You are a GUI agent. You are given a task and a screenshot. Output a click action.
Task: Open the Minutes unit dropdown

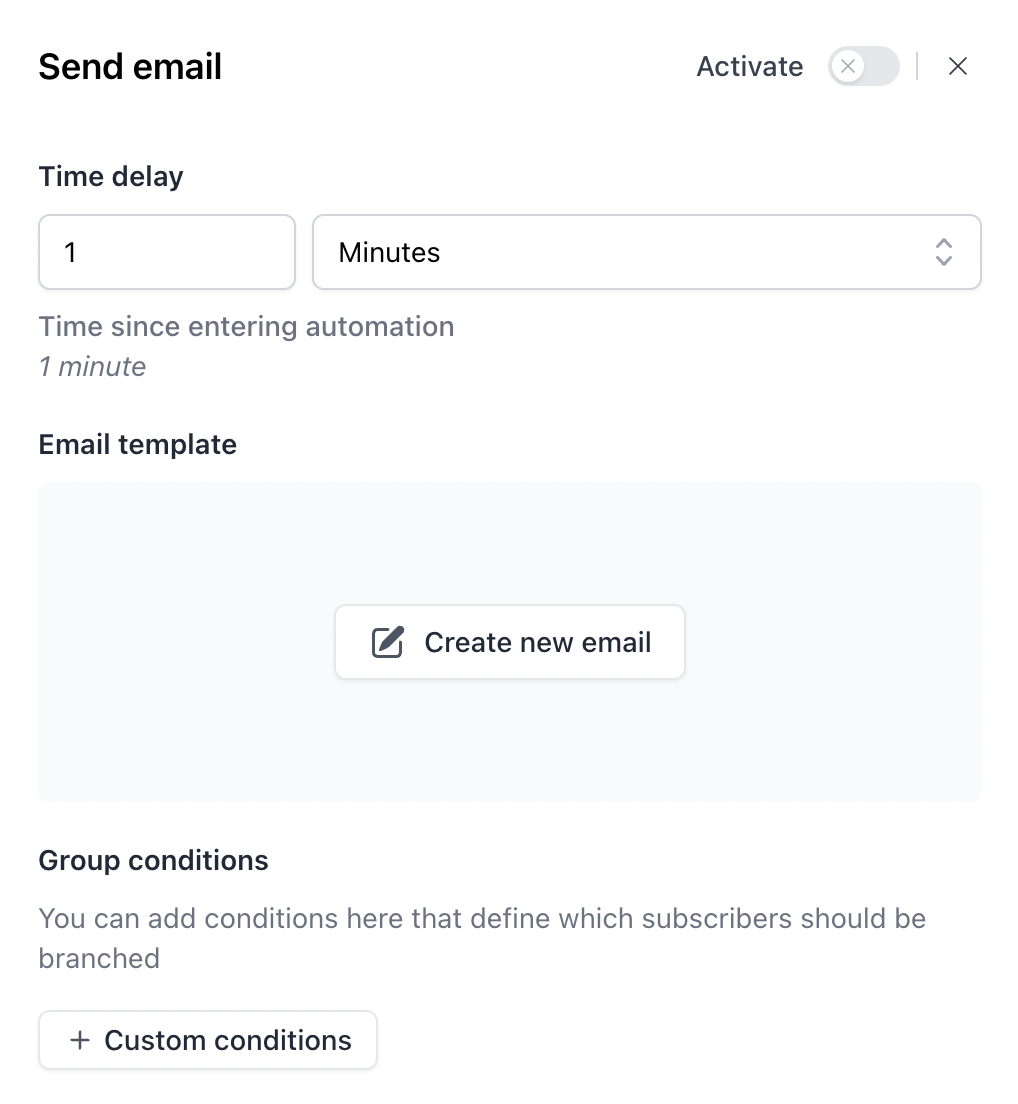pyautogui.click(x=646, y=252)
